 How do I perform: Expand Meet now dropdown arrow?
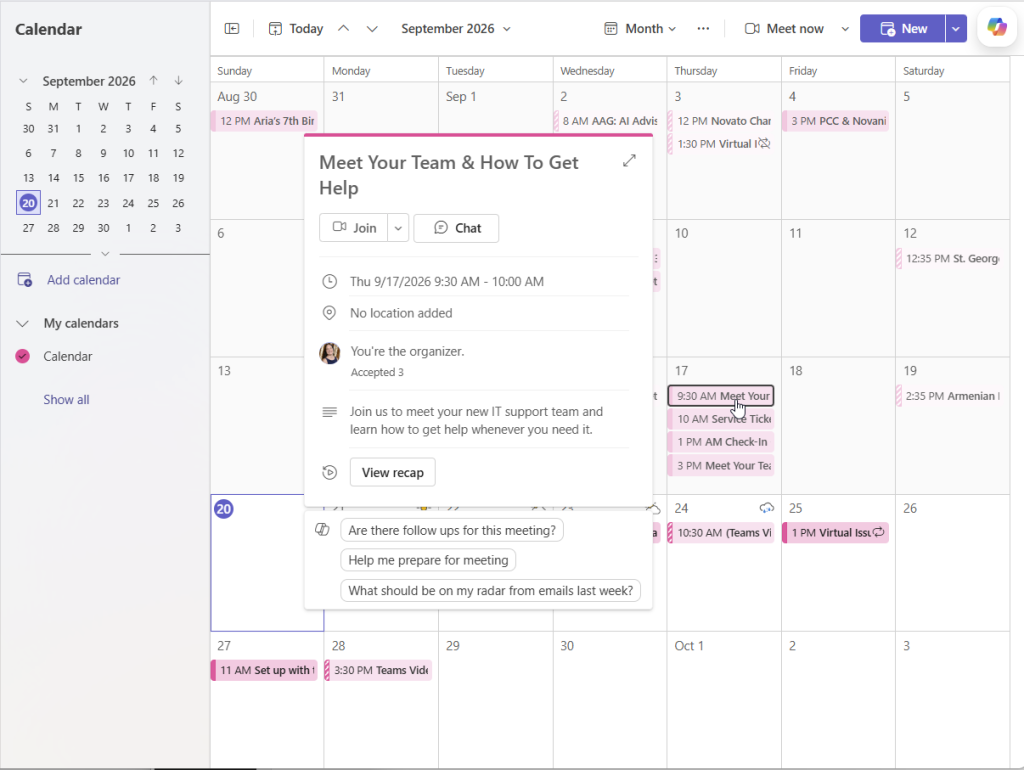(845, 29)
